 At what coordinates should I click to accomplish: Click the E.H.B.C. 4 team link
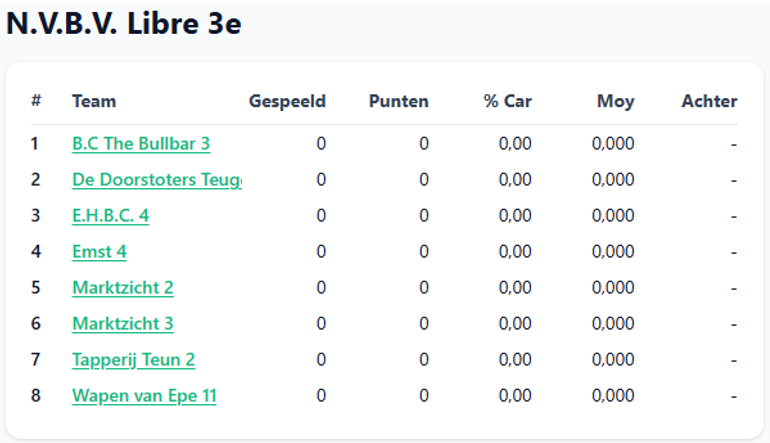tap(110, 216)
